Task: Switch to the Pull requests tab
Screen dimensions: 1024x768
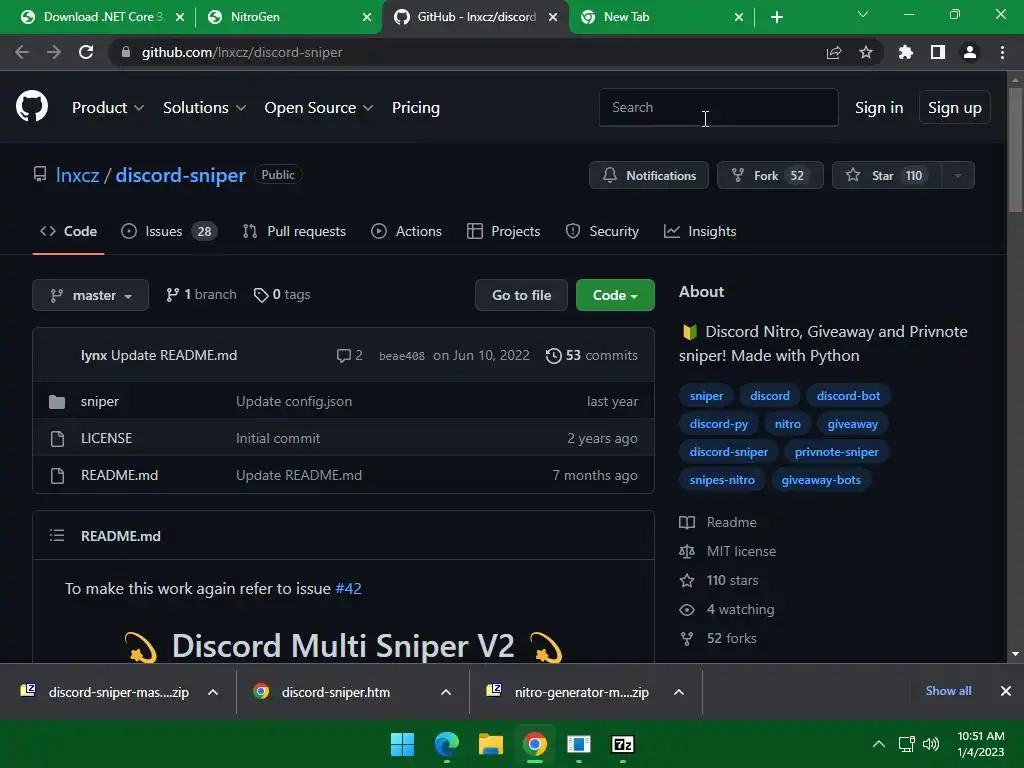Action: point(294,231)
